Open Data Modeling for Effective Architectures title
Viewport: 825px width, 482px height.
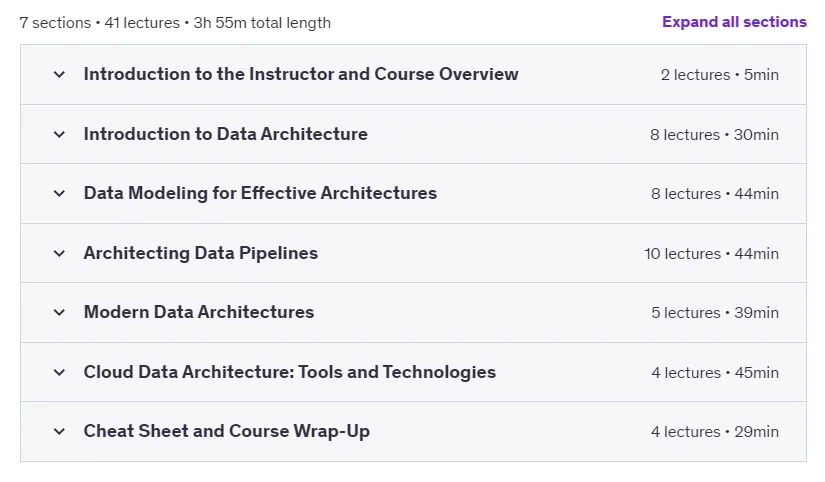[x=260, y=193]
